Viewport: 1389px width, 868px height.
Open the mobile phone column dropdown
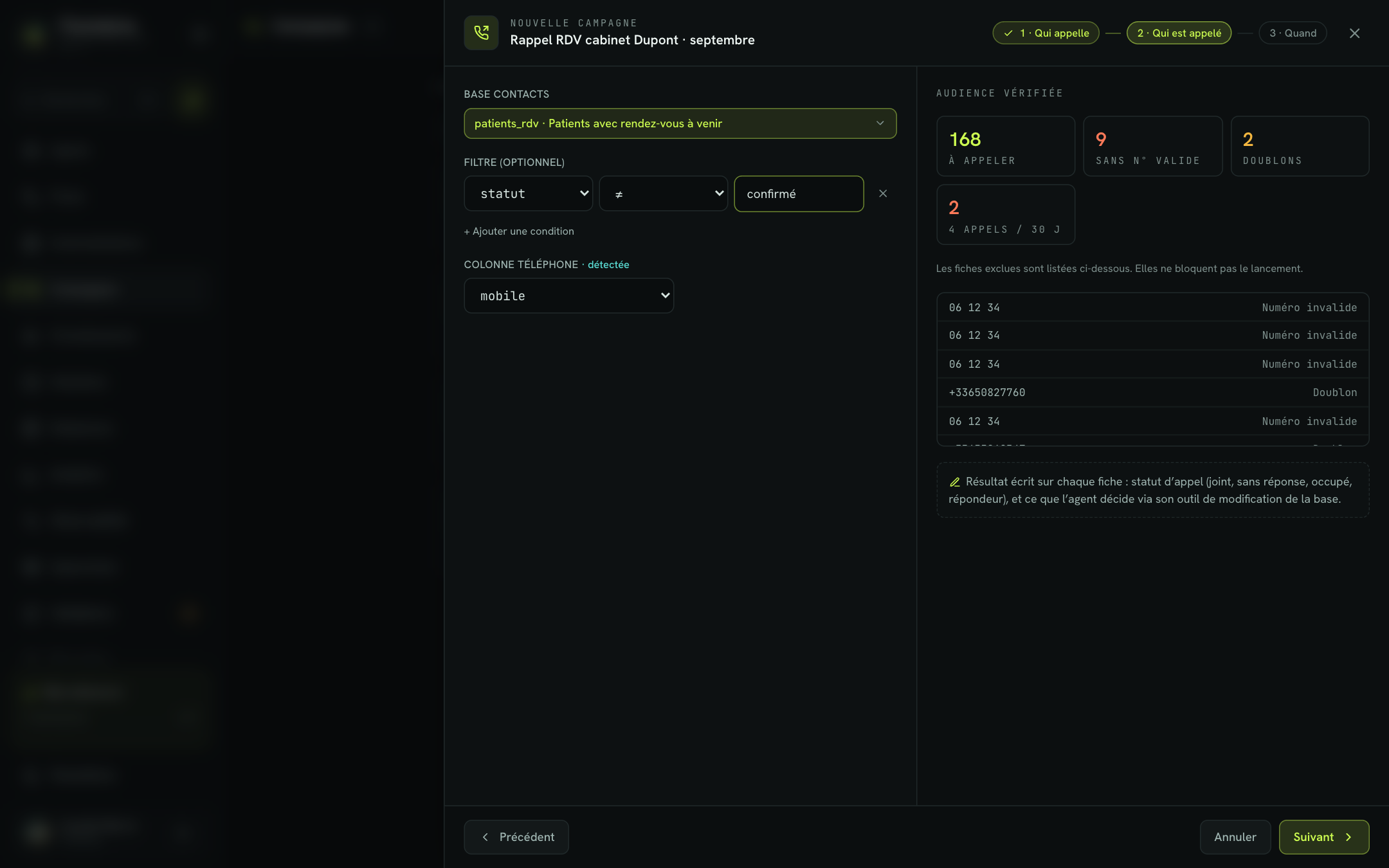click(x=569, y=296)
